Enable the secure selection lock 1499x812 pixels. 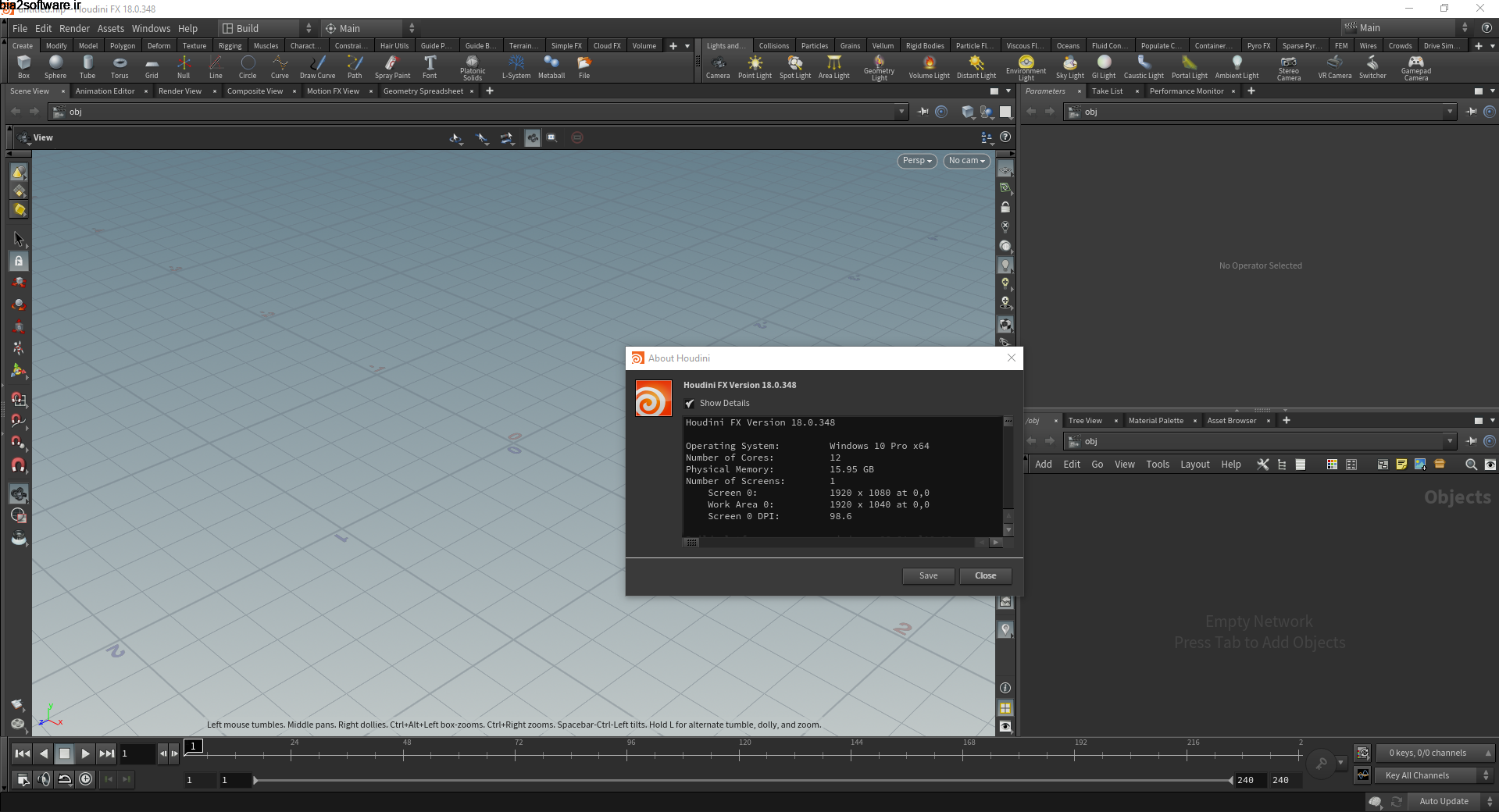[x=18, y=262]
